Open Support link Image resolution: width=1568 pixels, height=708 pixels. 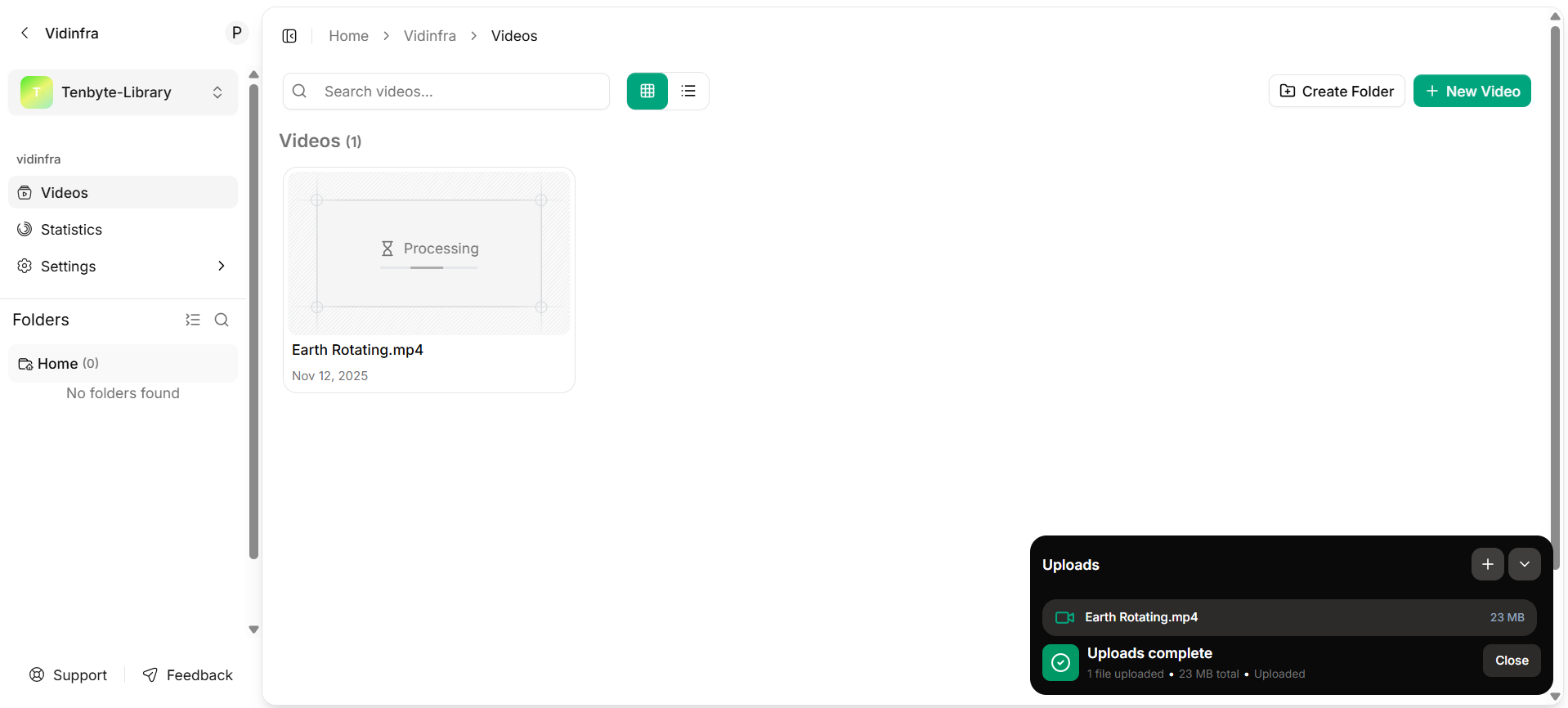click(x=69, y=674)
